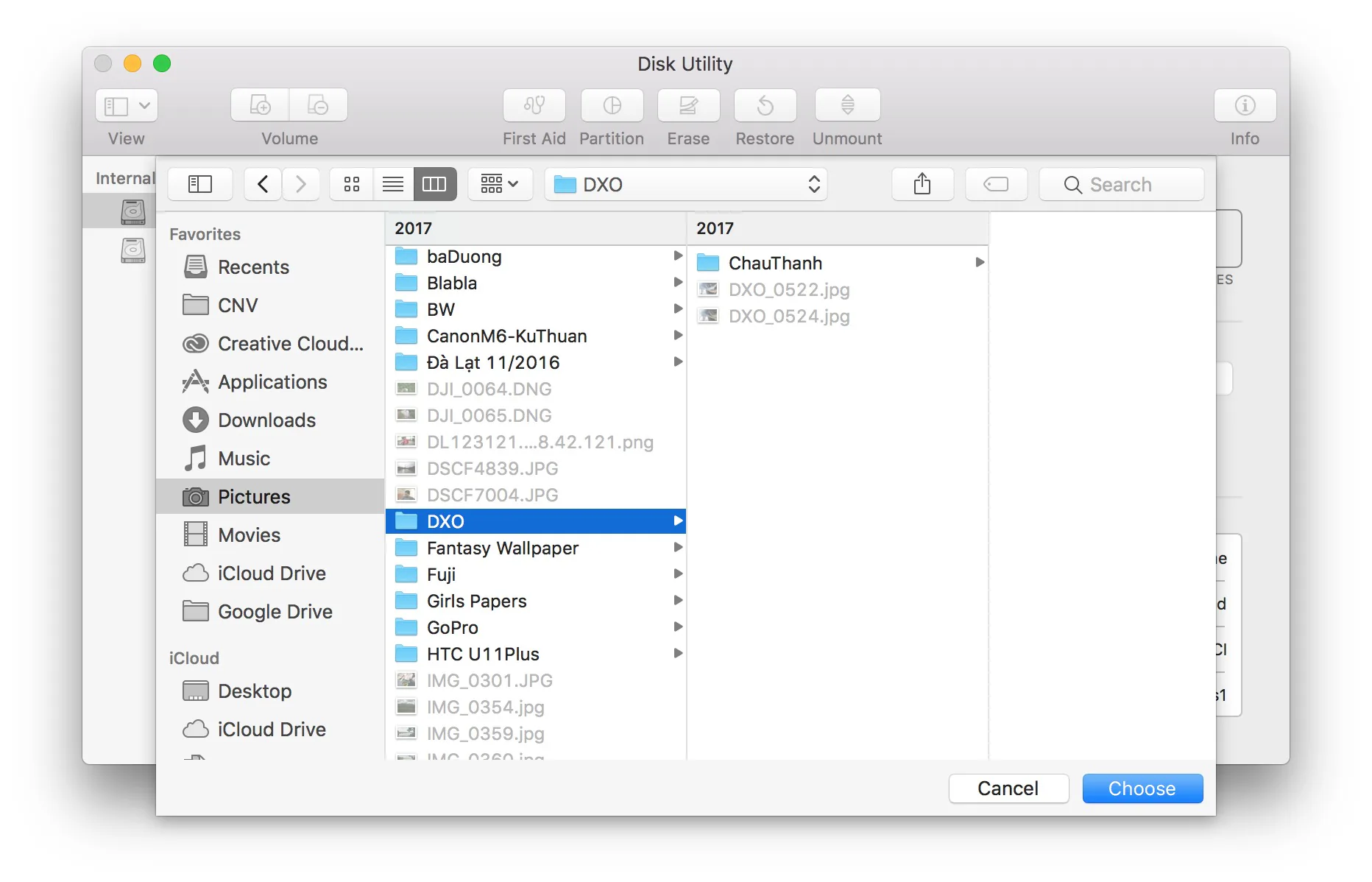1372x882 pixels.
Task: Switch to icon view
Action: (x=352, y=184)
